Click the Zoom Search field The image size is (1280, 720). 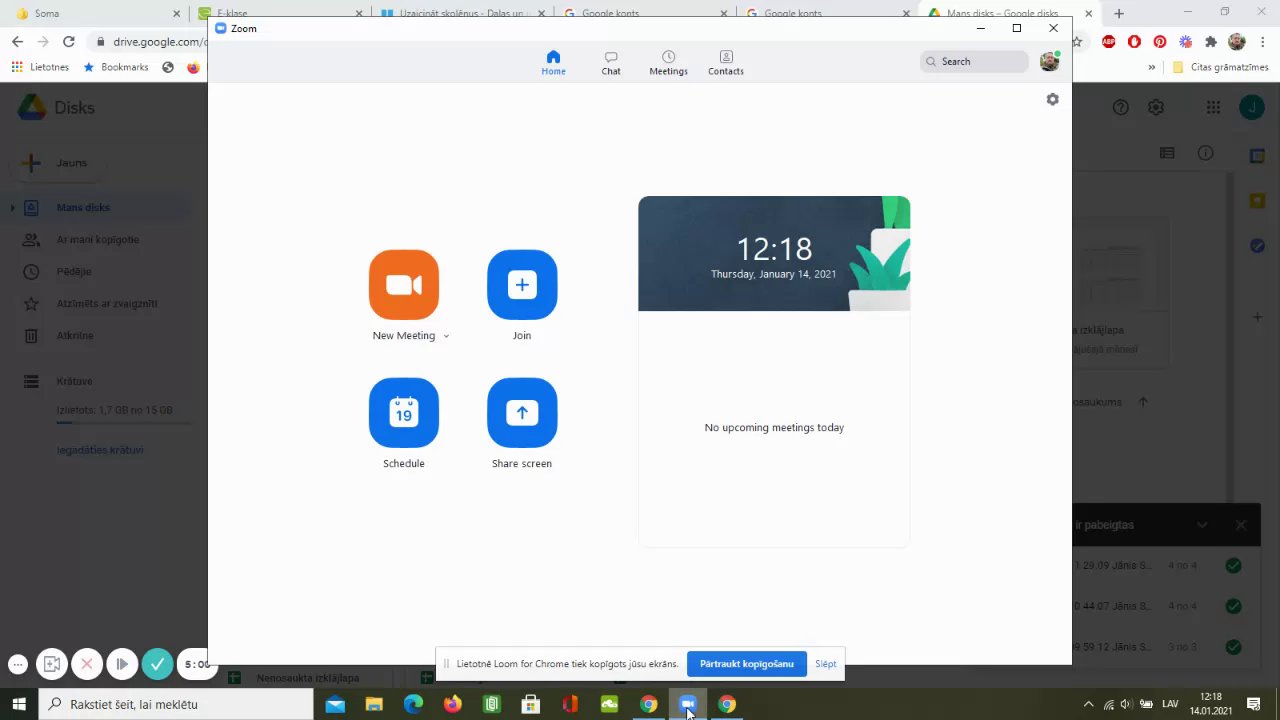974,62
